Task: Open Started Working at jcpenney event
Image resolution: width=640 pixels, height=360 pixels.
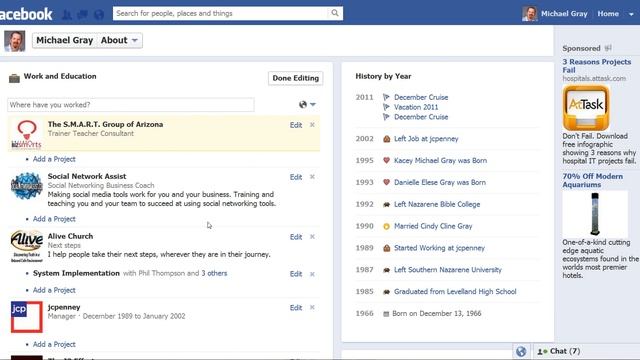Action: [x=439, y=248]
